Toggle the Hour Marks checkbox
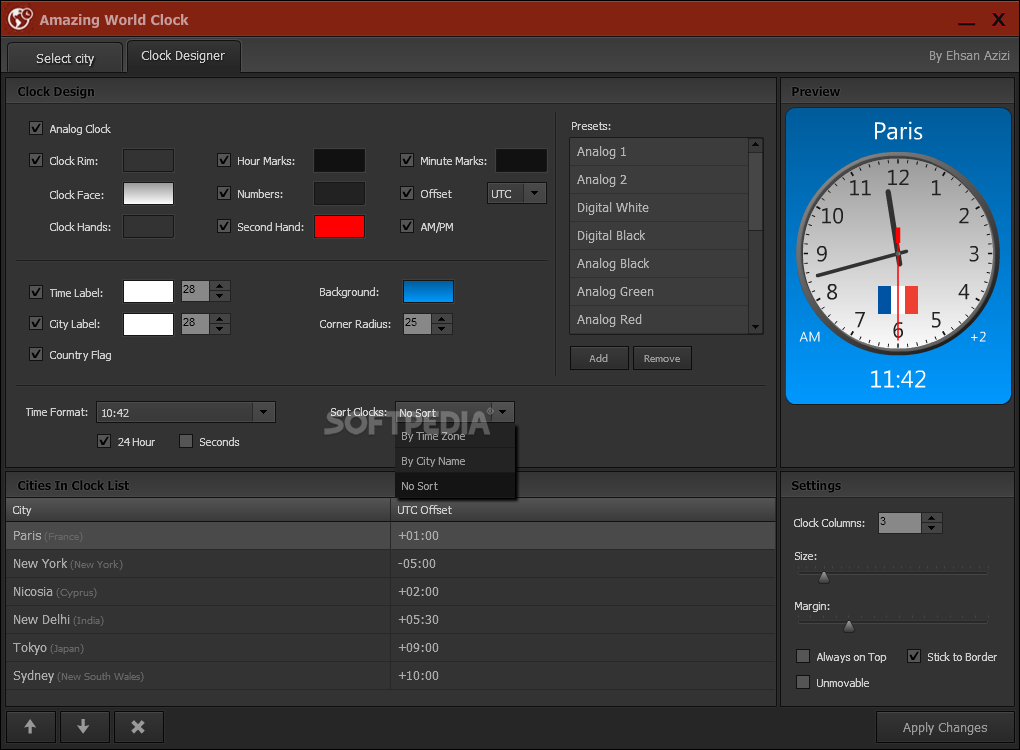This screenshot has height=750, width=1020. pos(224,160)
